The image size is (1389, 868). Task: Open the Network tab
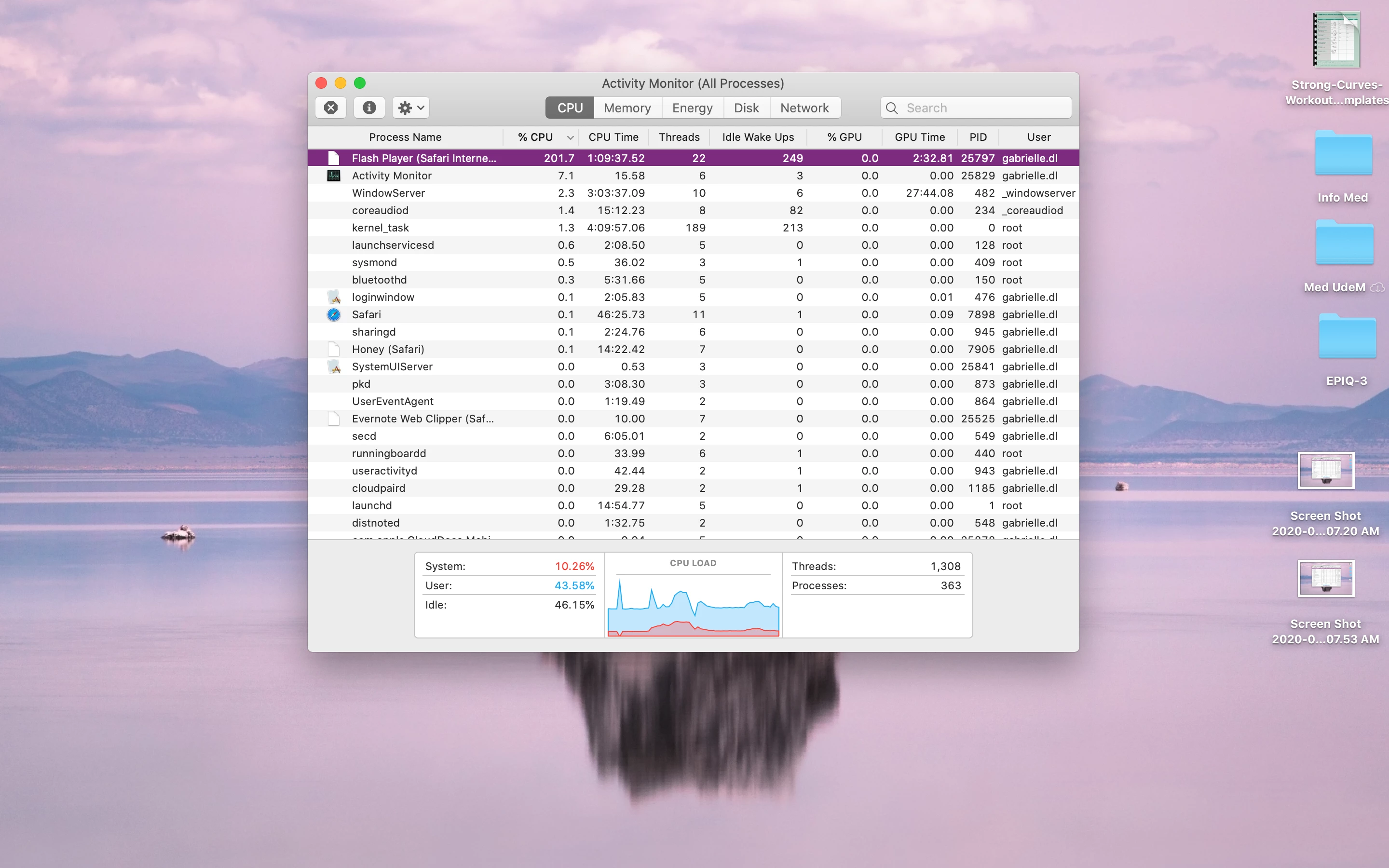click(x=804, y=108)
